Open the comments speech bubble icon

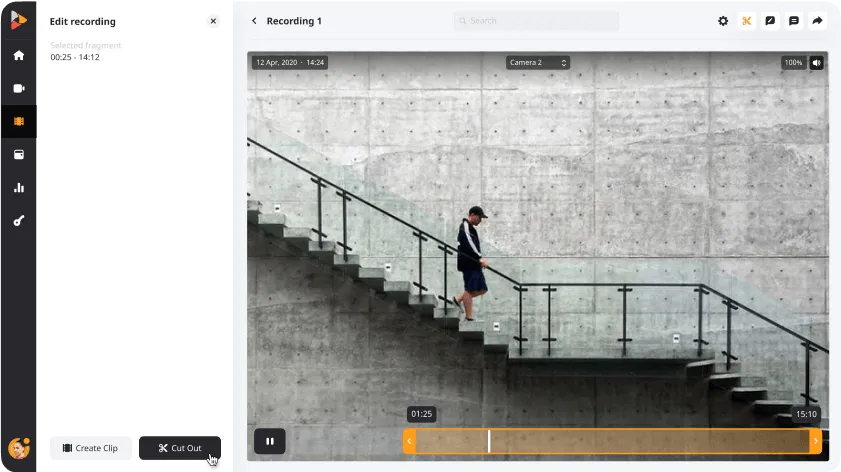tap(794, 21)
